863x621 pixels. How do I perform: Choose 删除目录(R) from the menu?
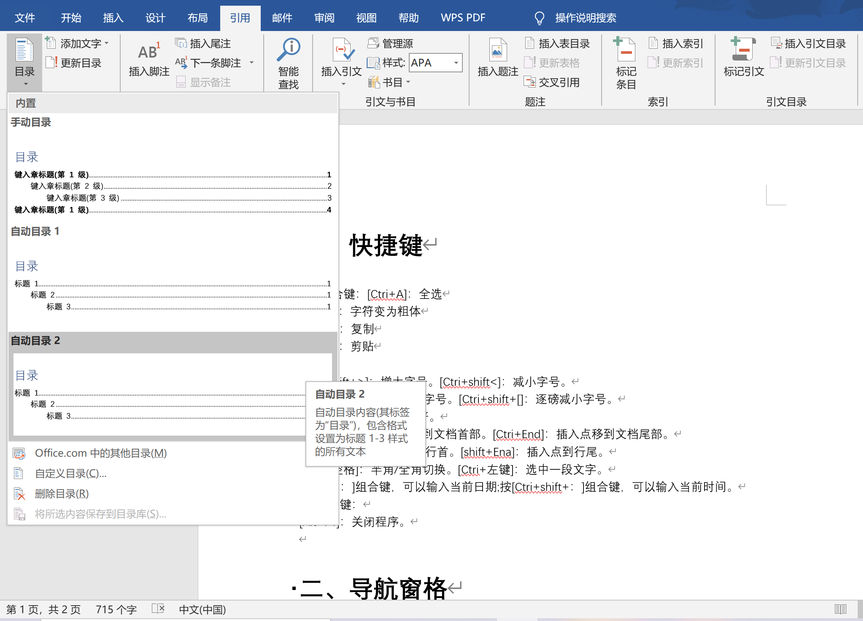coord(61,493)
